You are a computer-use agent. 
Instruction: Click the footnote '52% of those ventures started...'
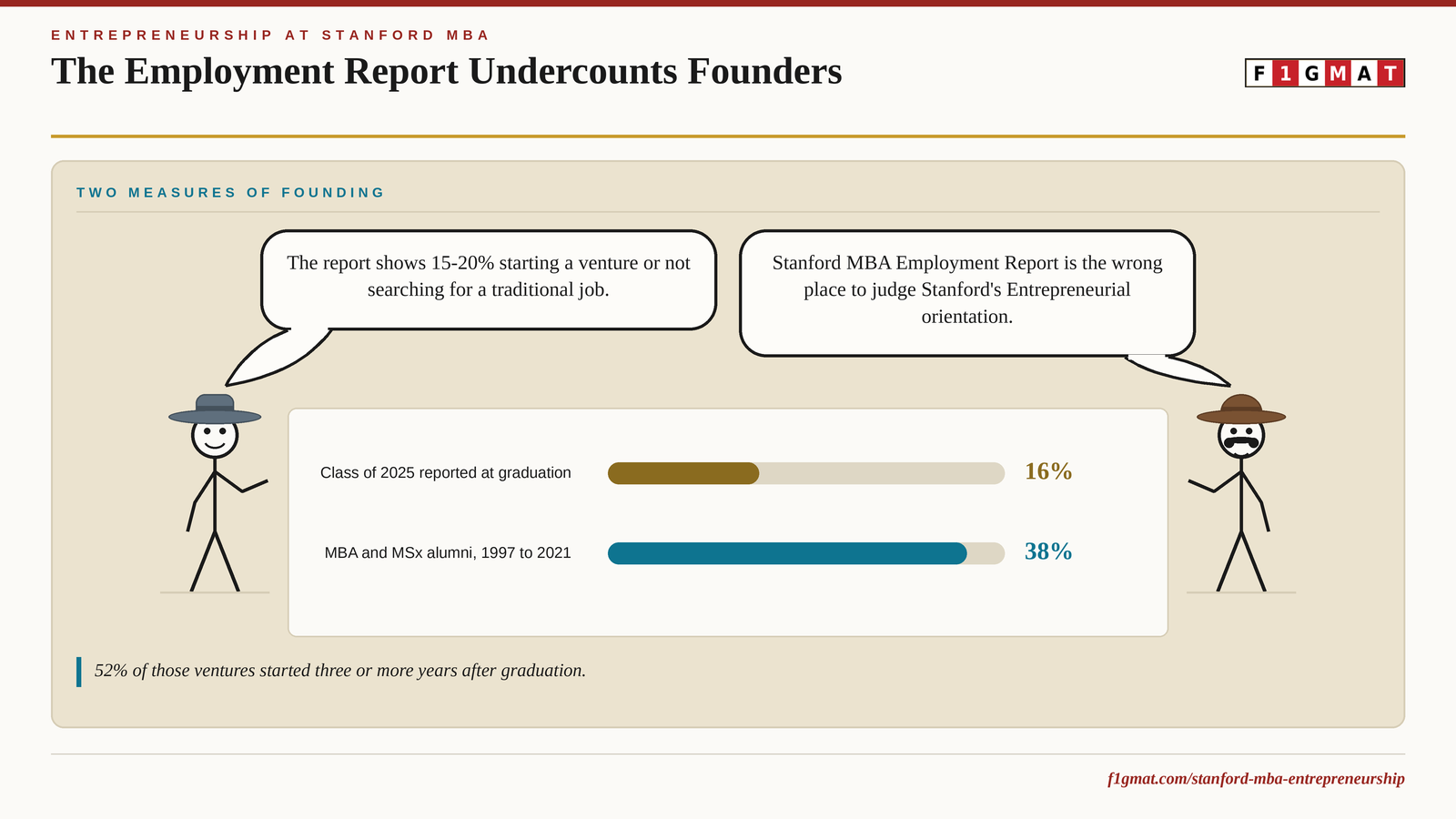coord(340,671)
